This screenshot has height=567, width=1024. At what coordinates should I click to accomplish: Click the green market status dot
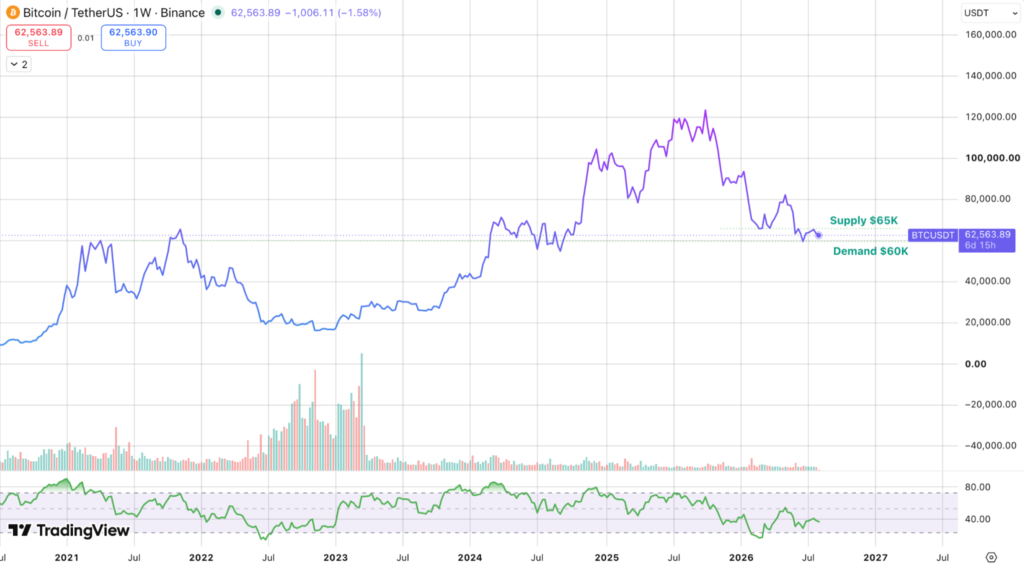(218, 12)
